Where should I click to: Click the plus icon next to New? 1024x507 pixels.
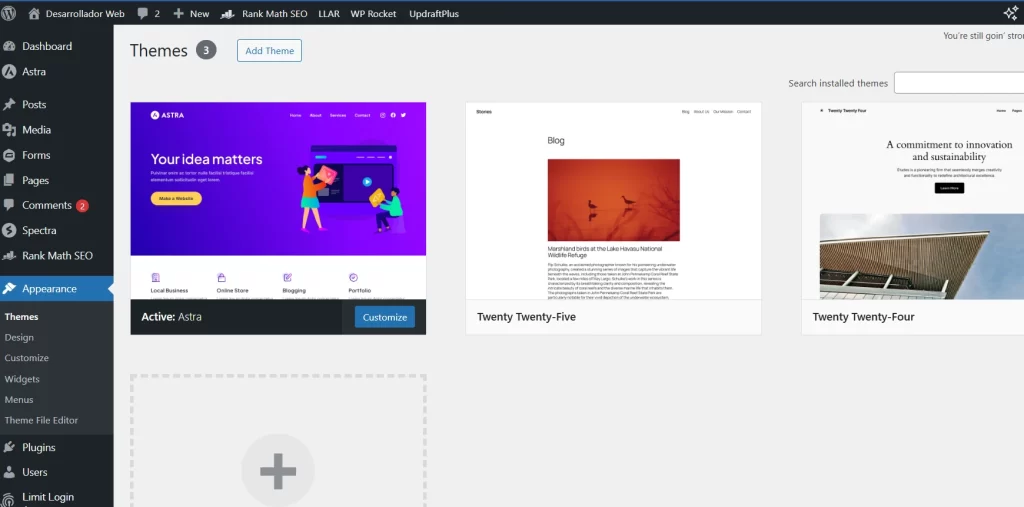pos(178,13)
